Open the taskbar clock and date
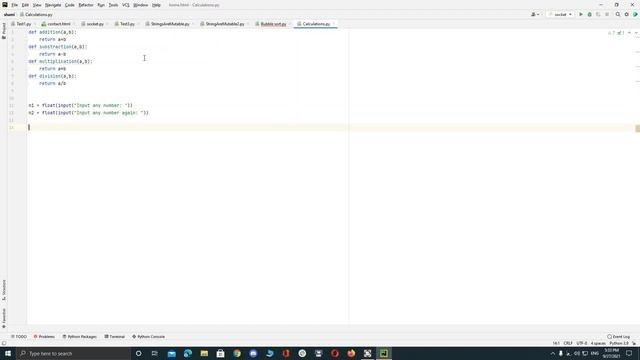The height and width of the screenshot is (360, 640). [611, 353]
